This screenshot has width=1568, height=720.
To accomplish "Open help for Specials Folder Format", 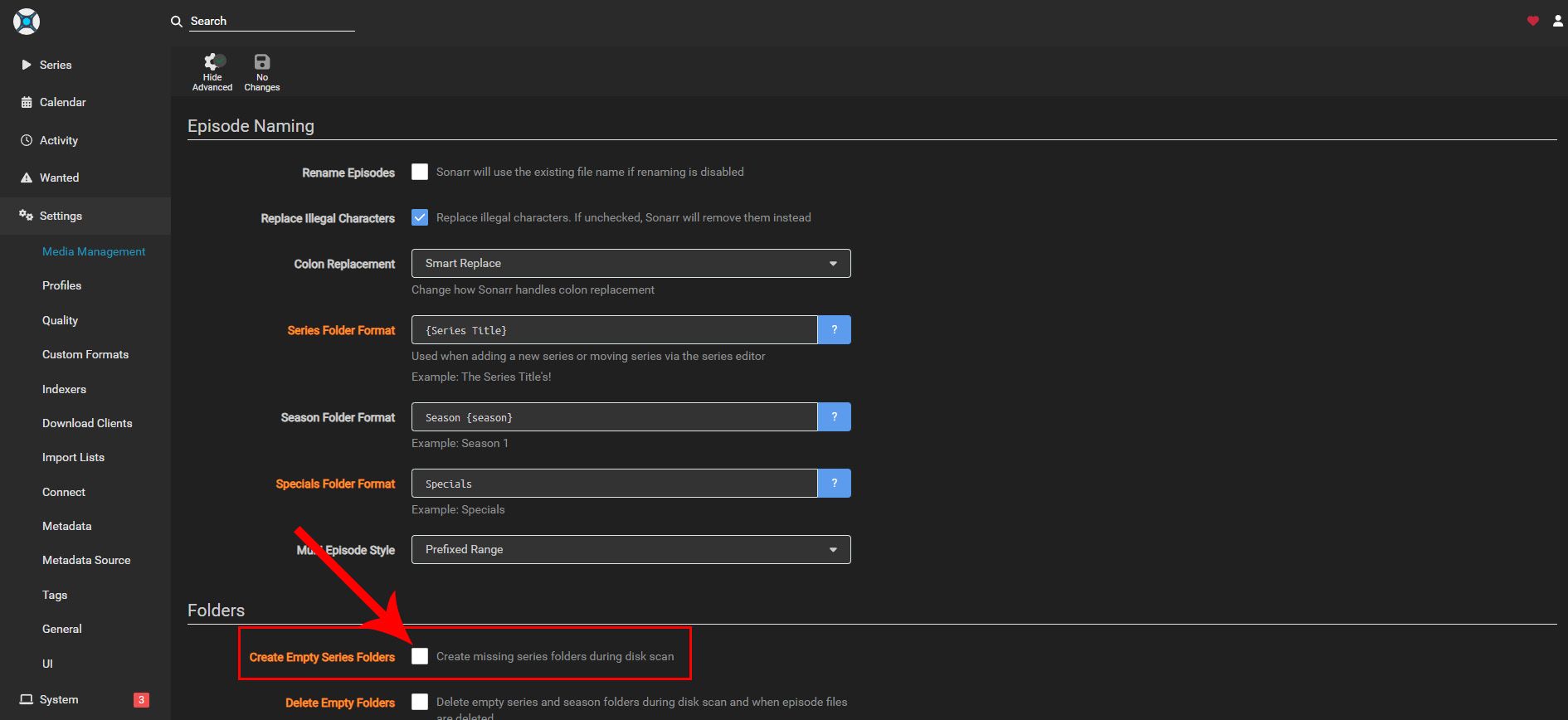I will click(834, 484).
